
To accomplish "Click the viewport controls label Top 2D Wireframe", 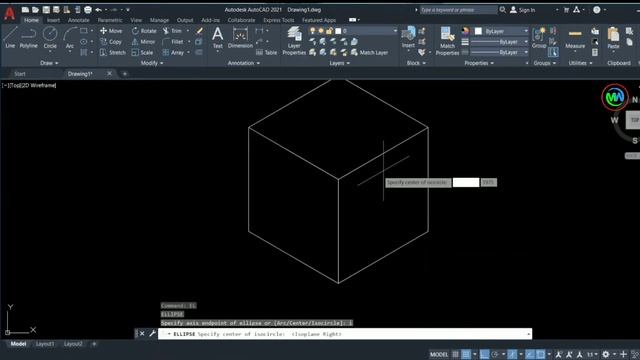I will [29, 85].
